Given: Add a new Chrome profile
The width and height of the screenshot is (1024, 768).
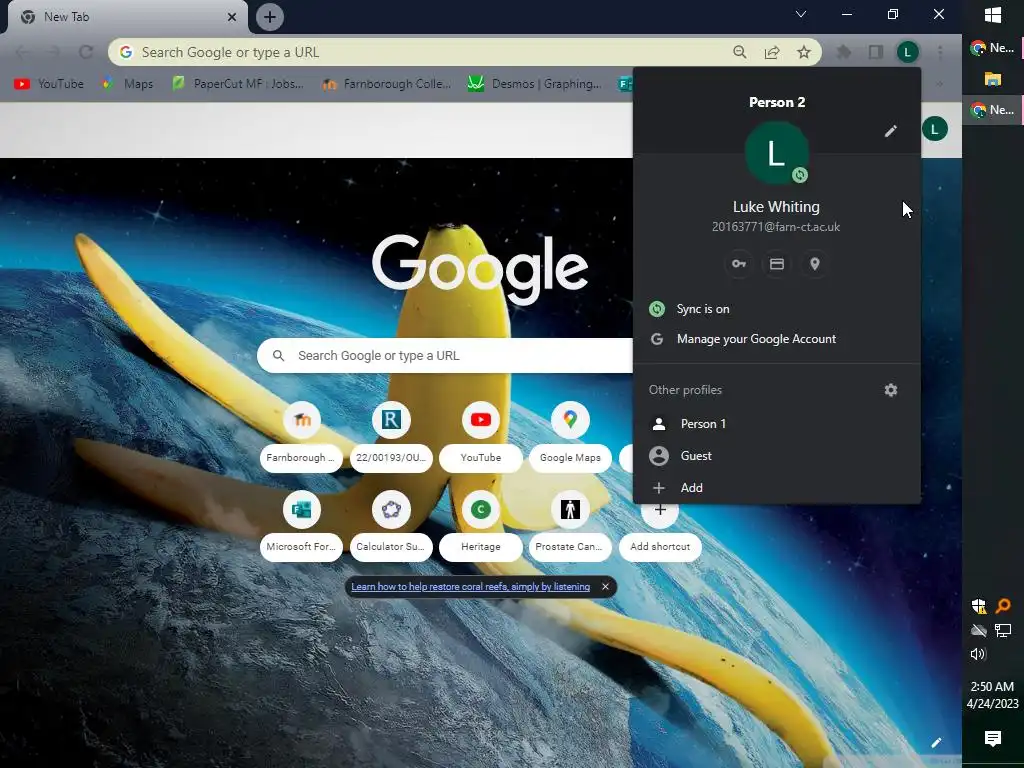Looking at the screenshot, I should coord(776,488).
